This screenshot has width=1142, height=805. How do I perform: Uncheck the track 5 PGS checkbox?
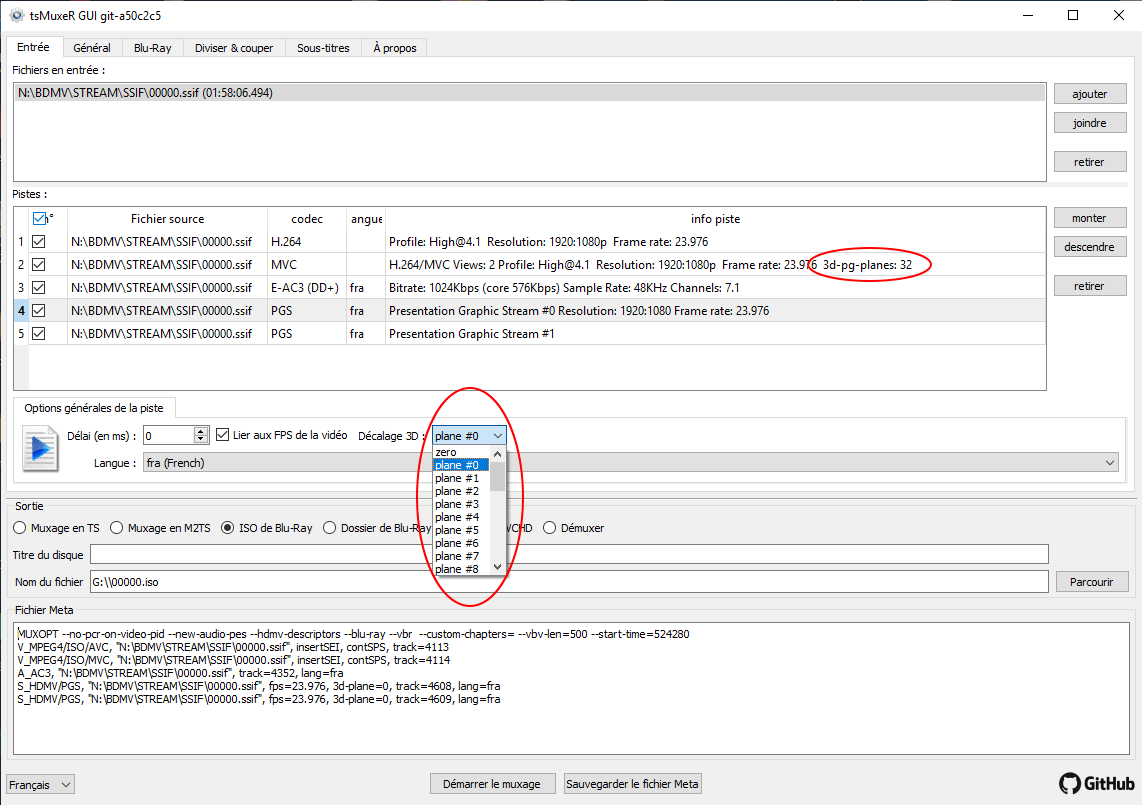(x=39, y=334)
